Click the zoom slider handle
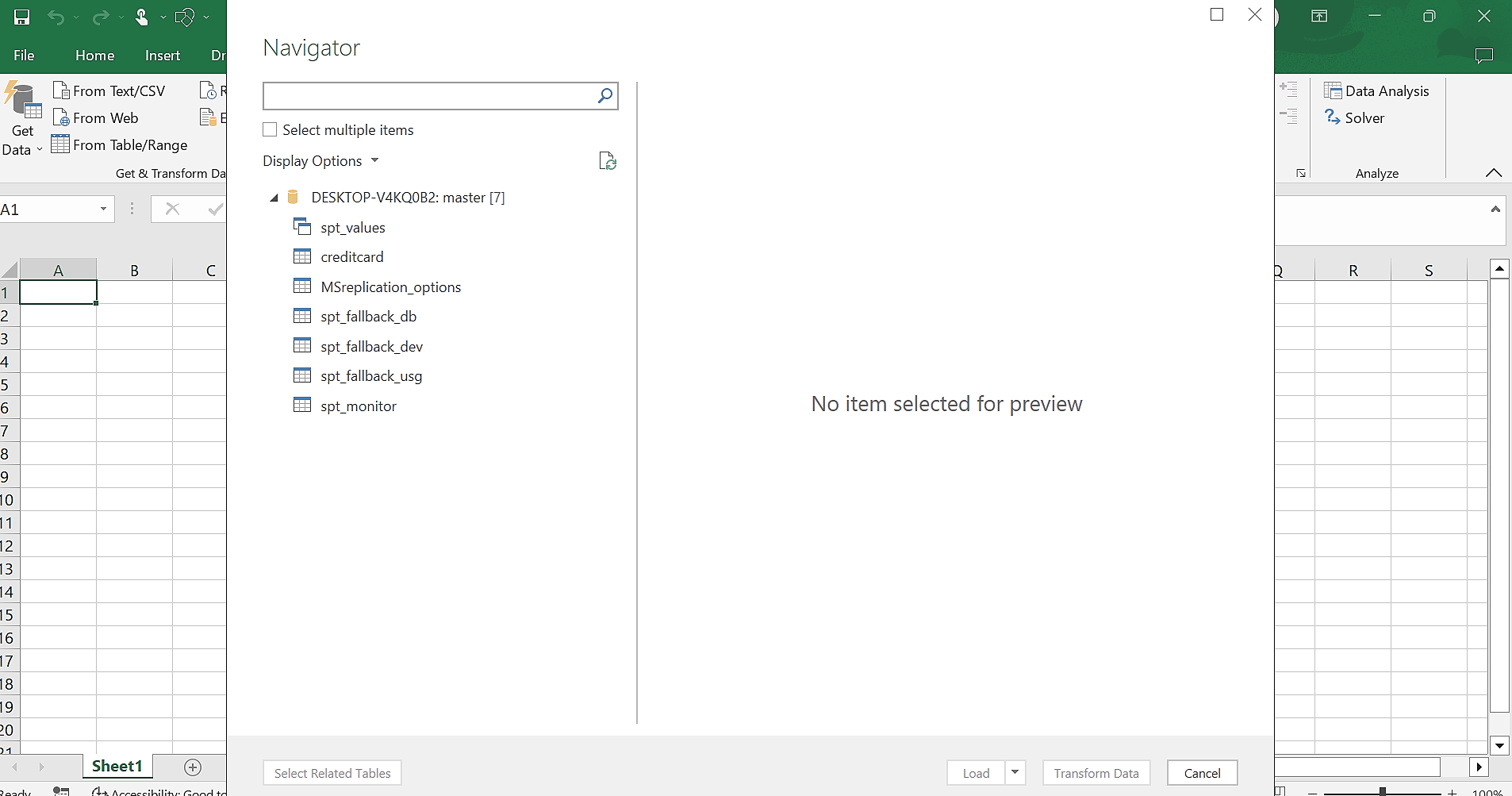 pos(1383,791)
